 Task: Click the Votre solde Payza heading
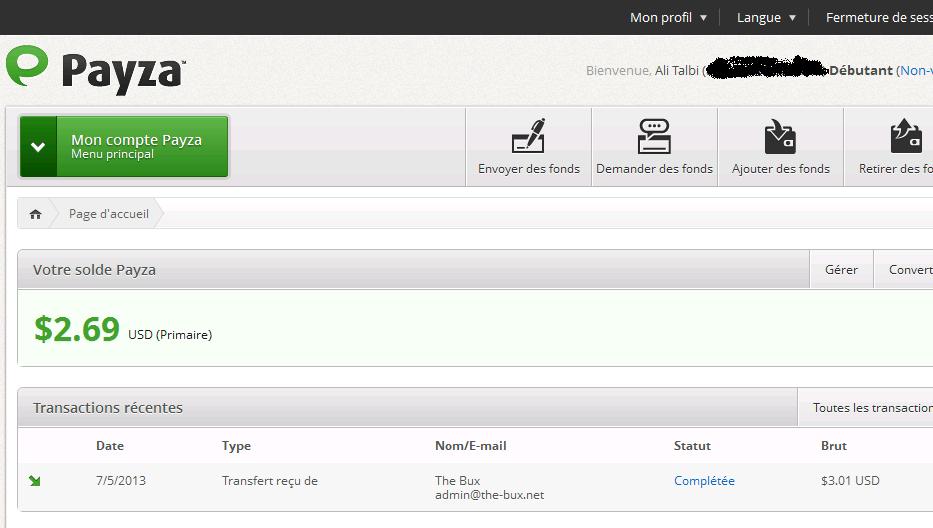click(94, 270)
